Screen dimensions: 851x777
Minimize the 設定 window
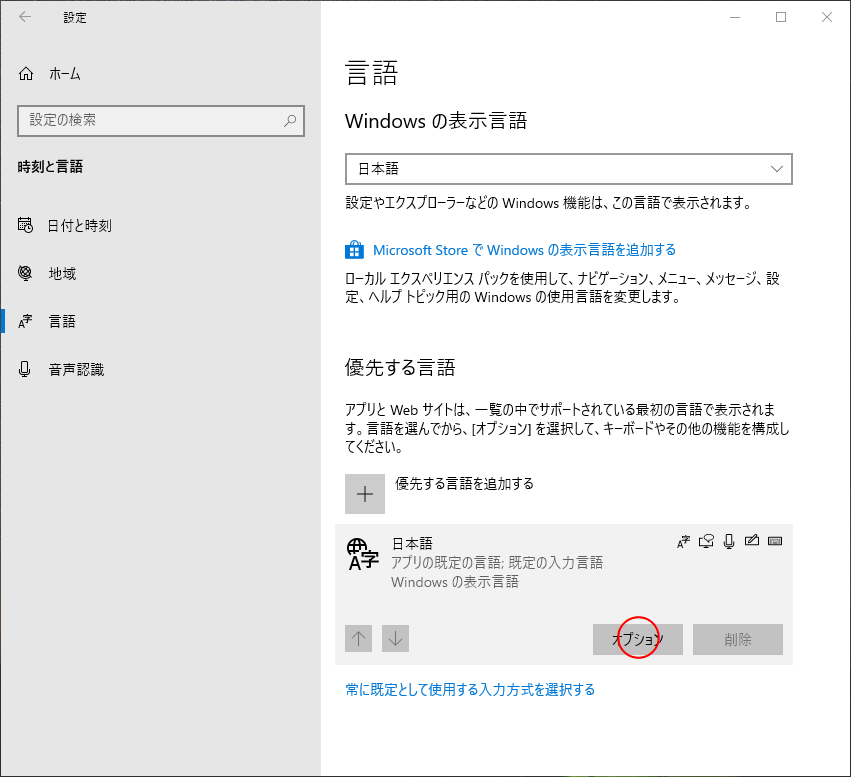pyautogui.click(x=735, y=17)
